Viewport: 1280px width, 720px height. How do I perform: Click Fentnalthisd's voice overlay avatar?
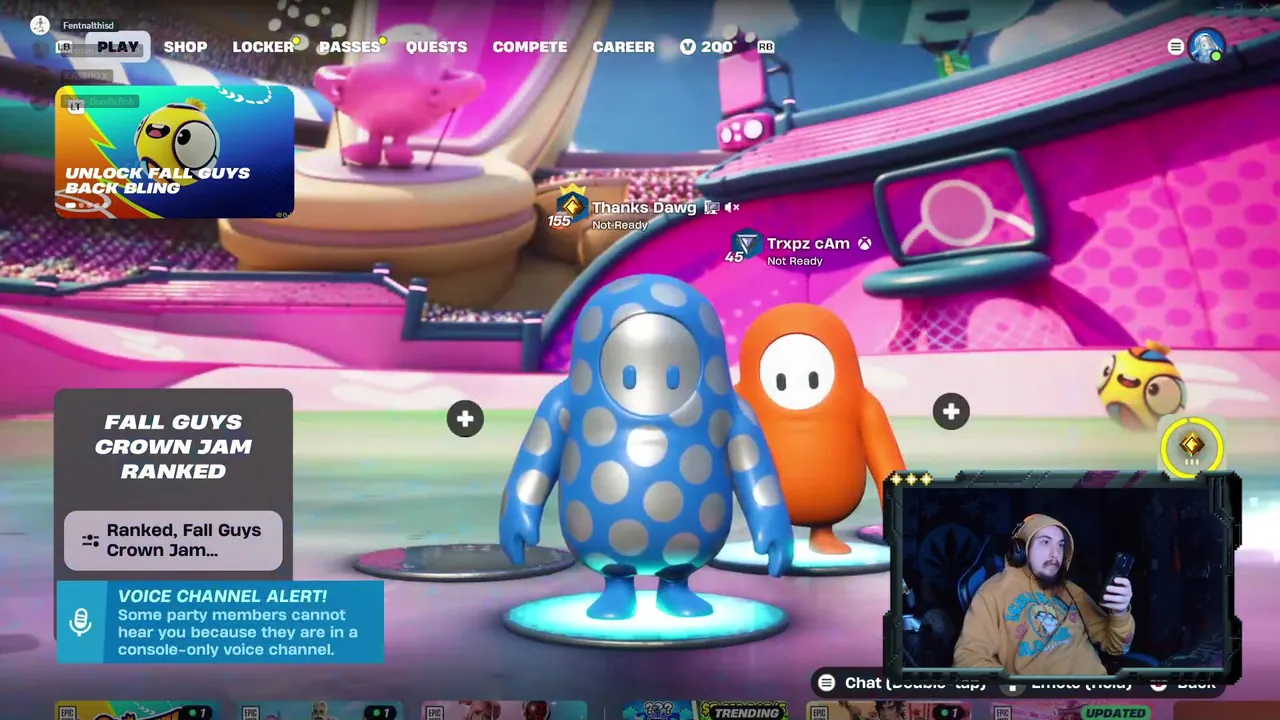40,25
